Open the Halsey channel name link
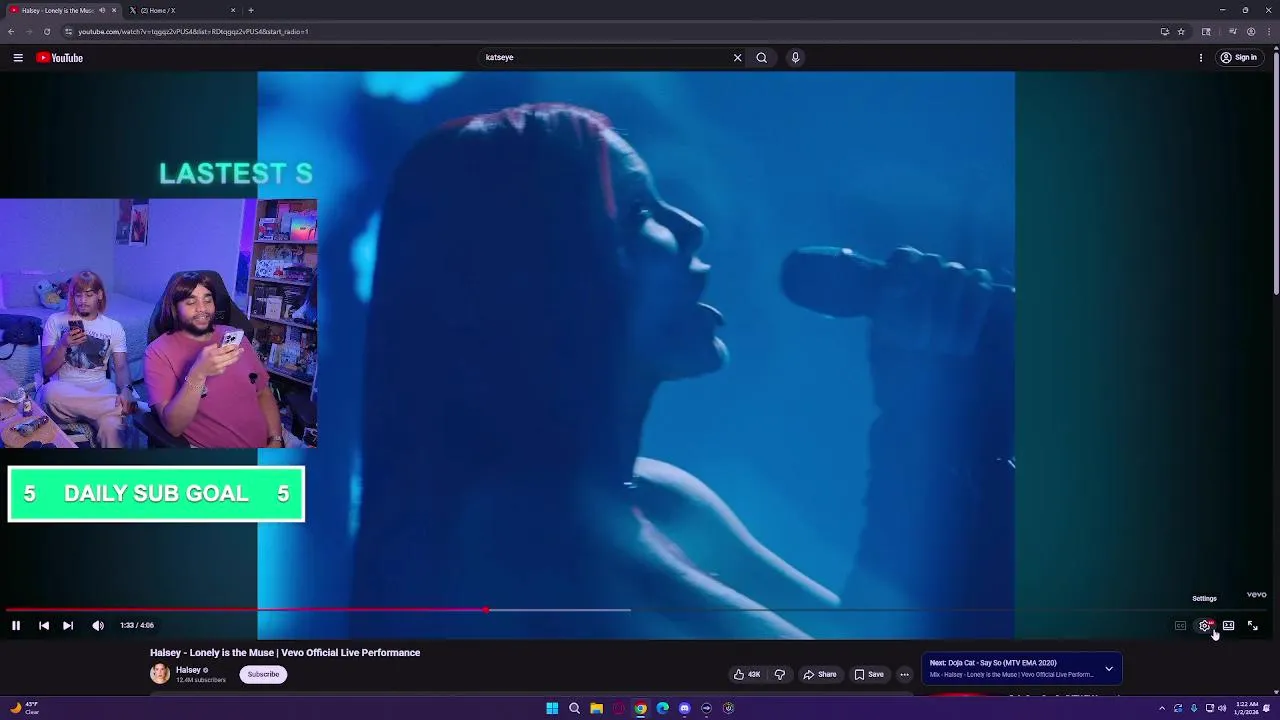This screenshot has height=720, width=1280. click(188, 670)
